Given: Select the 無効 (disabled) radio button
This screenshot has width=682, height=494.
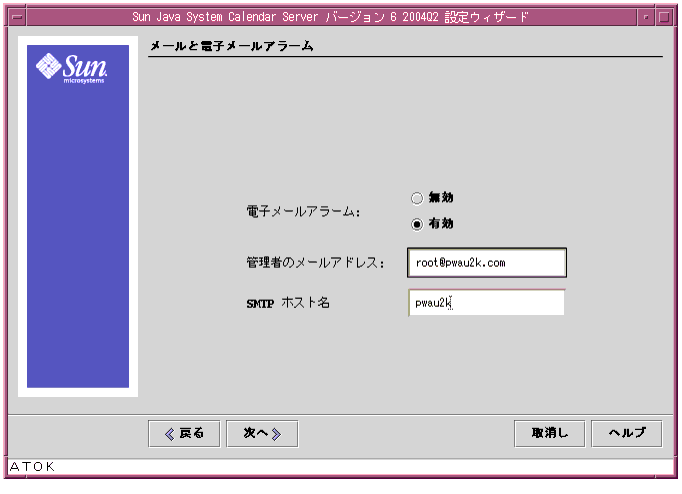Looking at the screenshot, I should coord(417,198).
